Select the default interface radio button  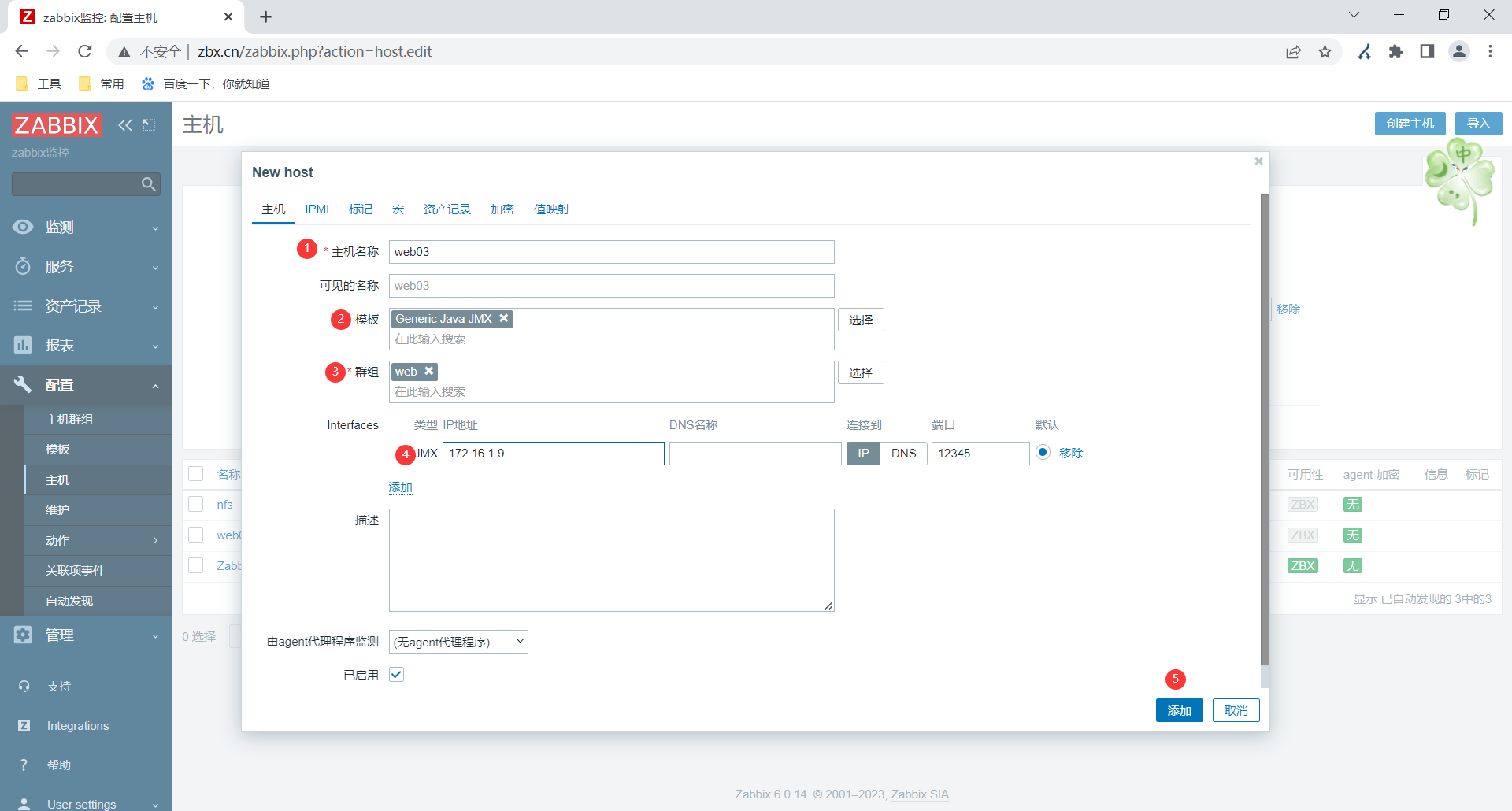[1043, 452]
